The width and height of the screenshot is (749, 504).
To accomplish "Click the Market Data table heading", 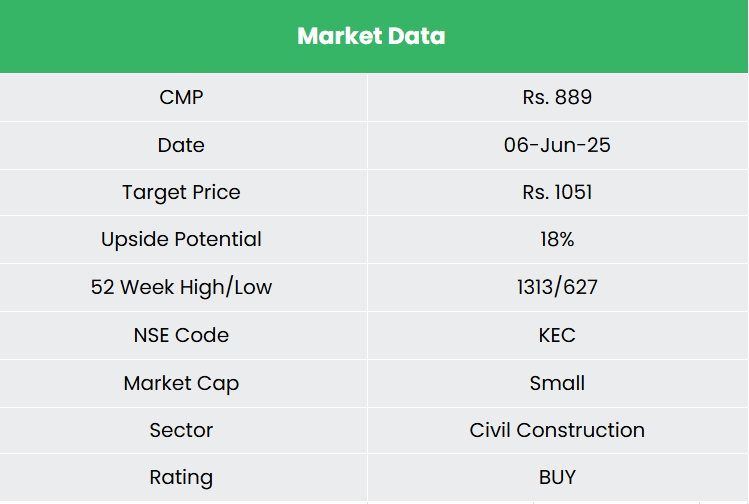I will (371, 36).
